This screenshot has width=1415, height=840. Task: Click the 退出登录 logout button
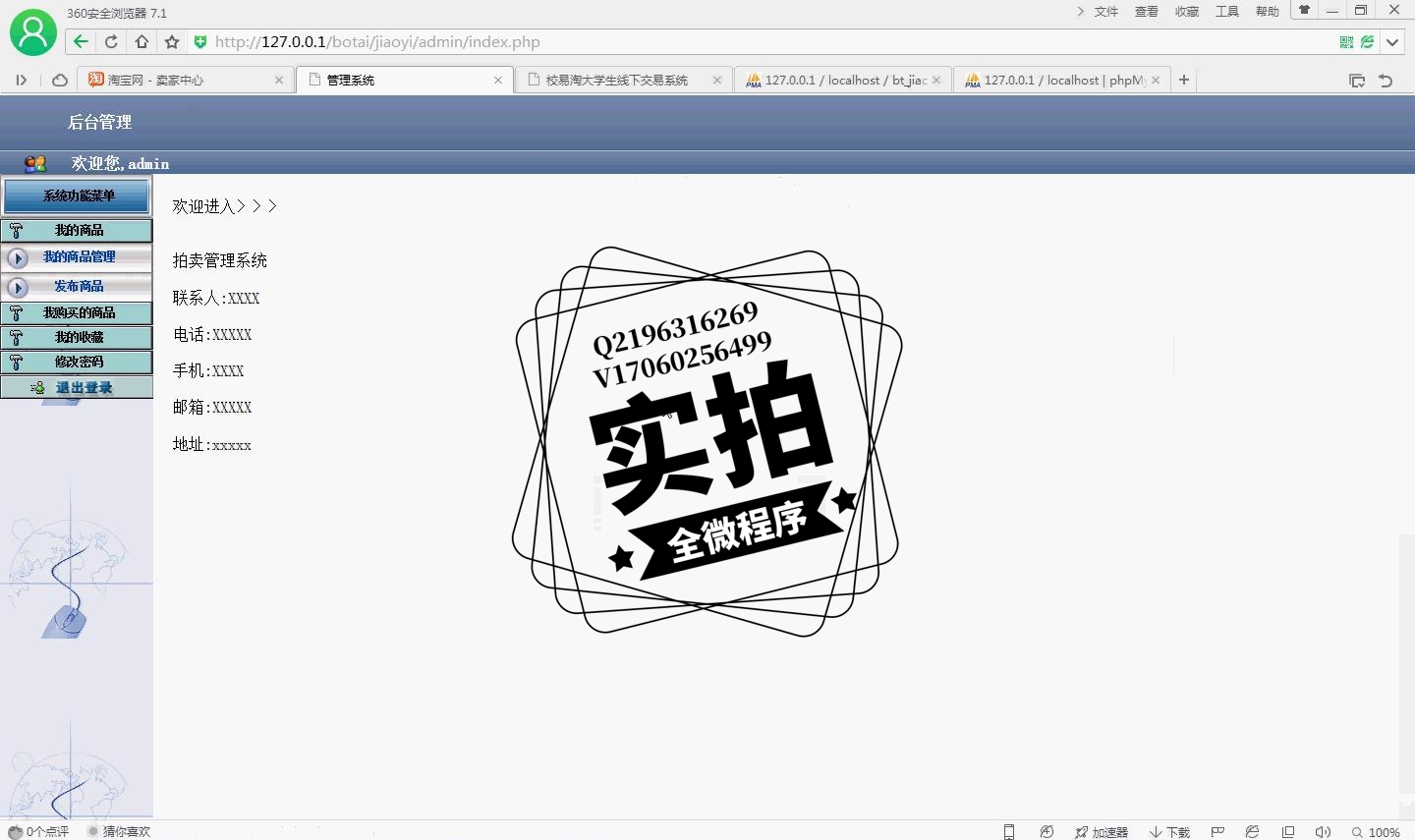coord(77,387)
